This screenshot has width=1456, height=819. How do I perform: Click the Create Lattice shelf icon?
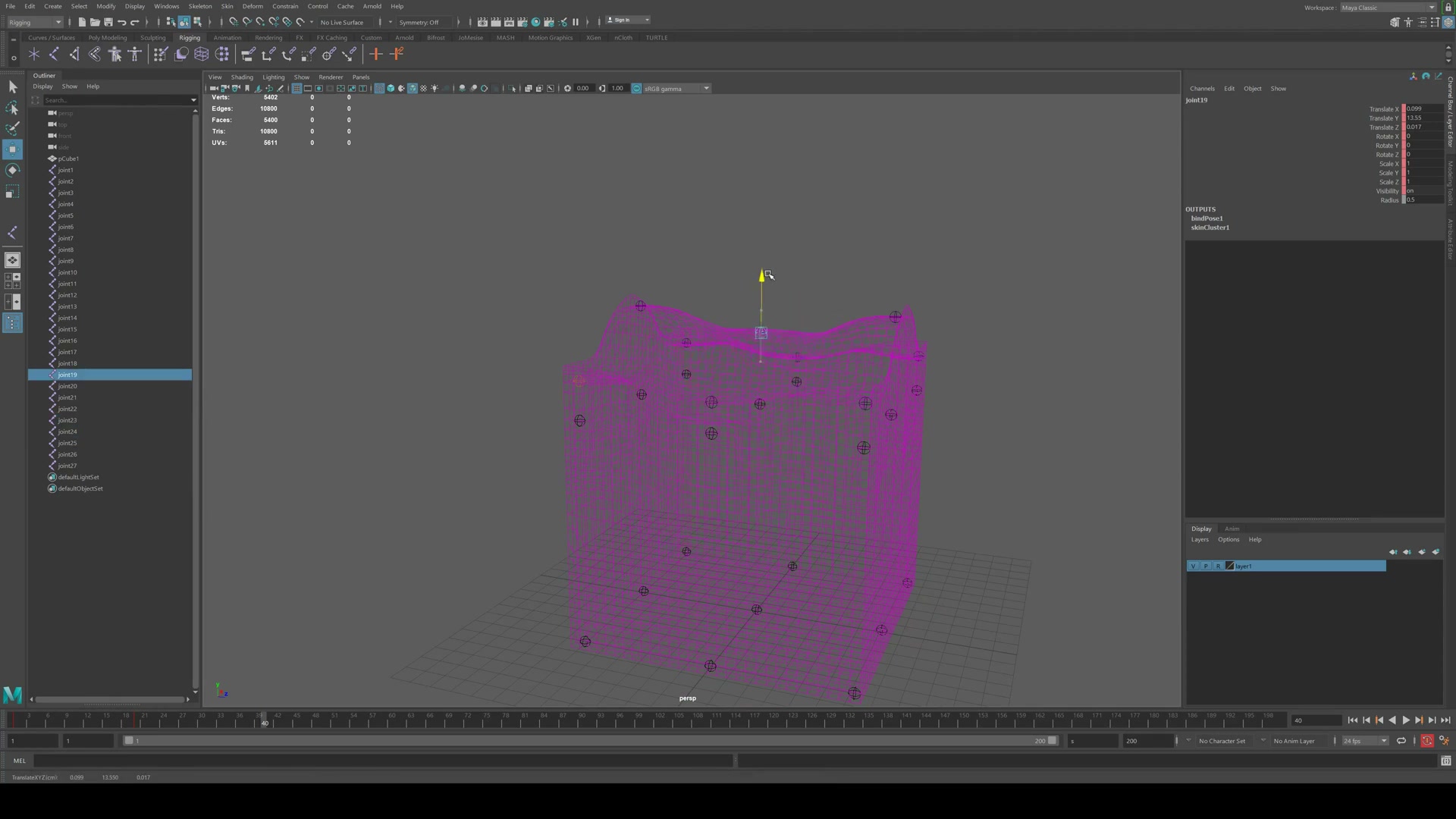tap(202, 54)
